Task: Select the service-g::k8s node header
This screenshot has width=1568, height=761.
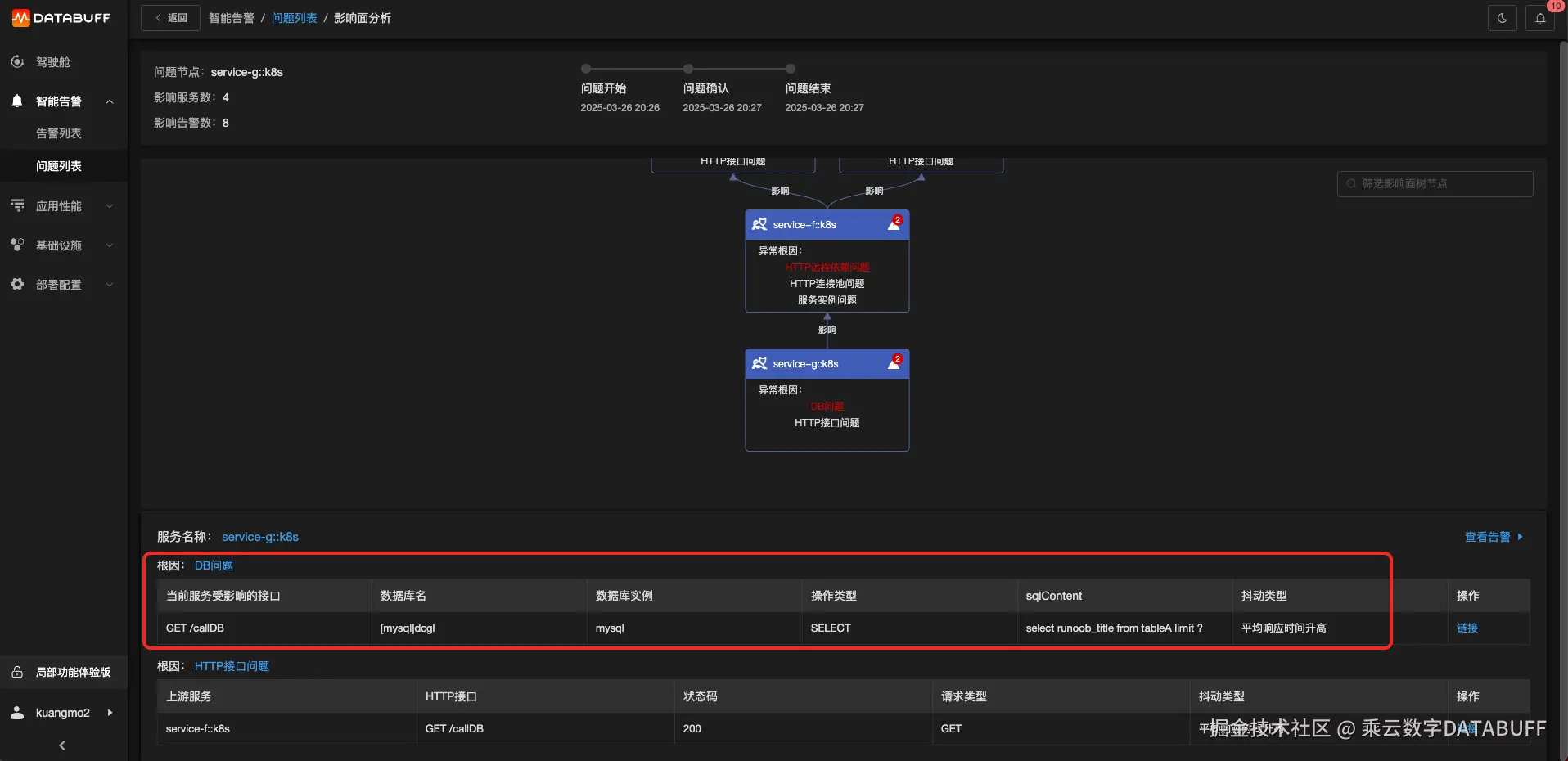Action: 827,363
